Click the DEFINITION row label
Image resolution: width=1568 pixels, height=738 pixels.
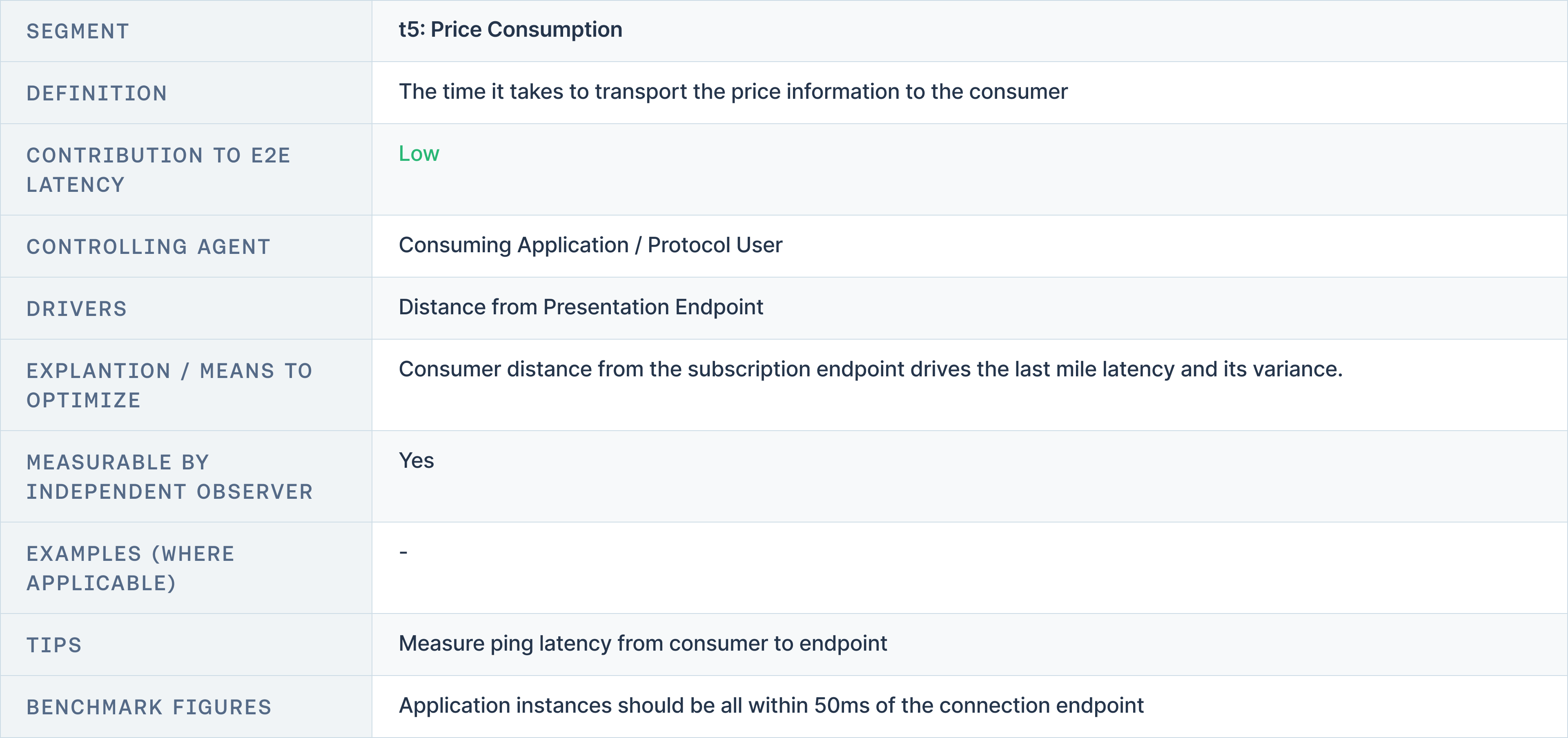click(97, 94)
